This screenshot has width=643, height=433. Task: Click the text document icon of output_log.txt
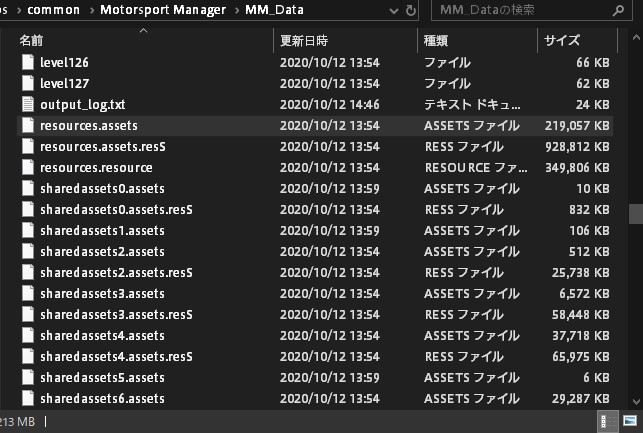point(28,104)
